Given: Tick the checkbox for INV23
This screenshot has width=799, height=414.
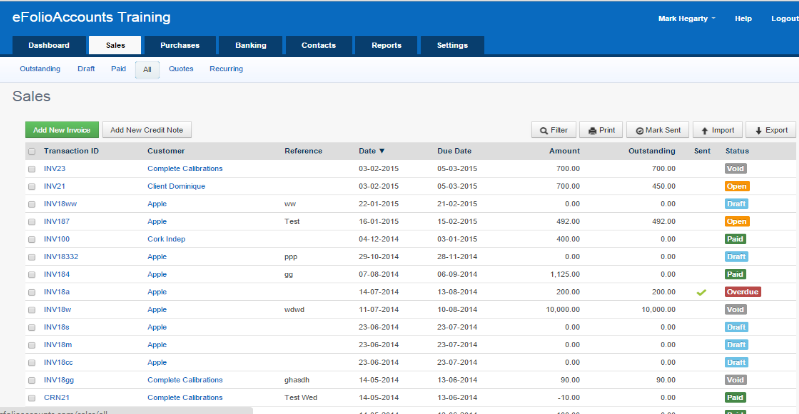Looking at the screenshot, I should point(32,169).
